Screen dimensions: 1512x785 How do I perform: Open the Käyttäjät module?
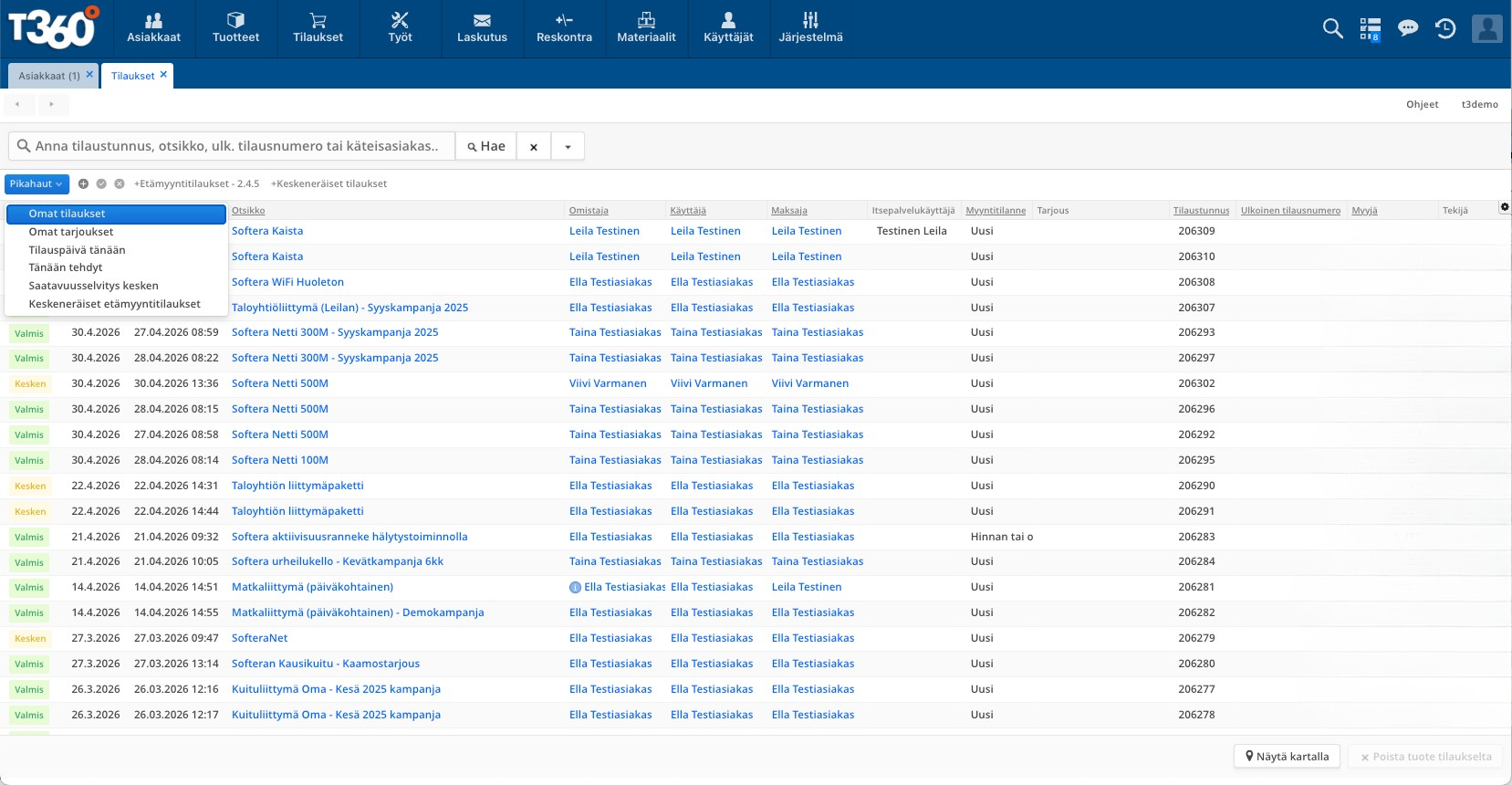pyautogui.click(x=728, y=28)
